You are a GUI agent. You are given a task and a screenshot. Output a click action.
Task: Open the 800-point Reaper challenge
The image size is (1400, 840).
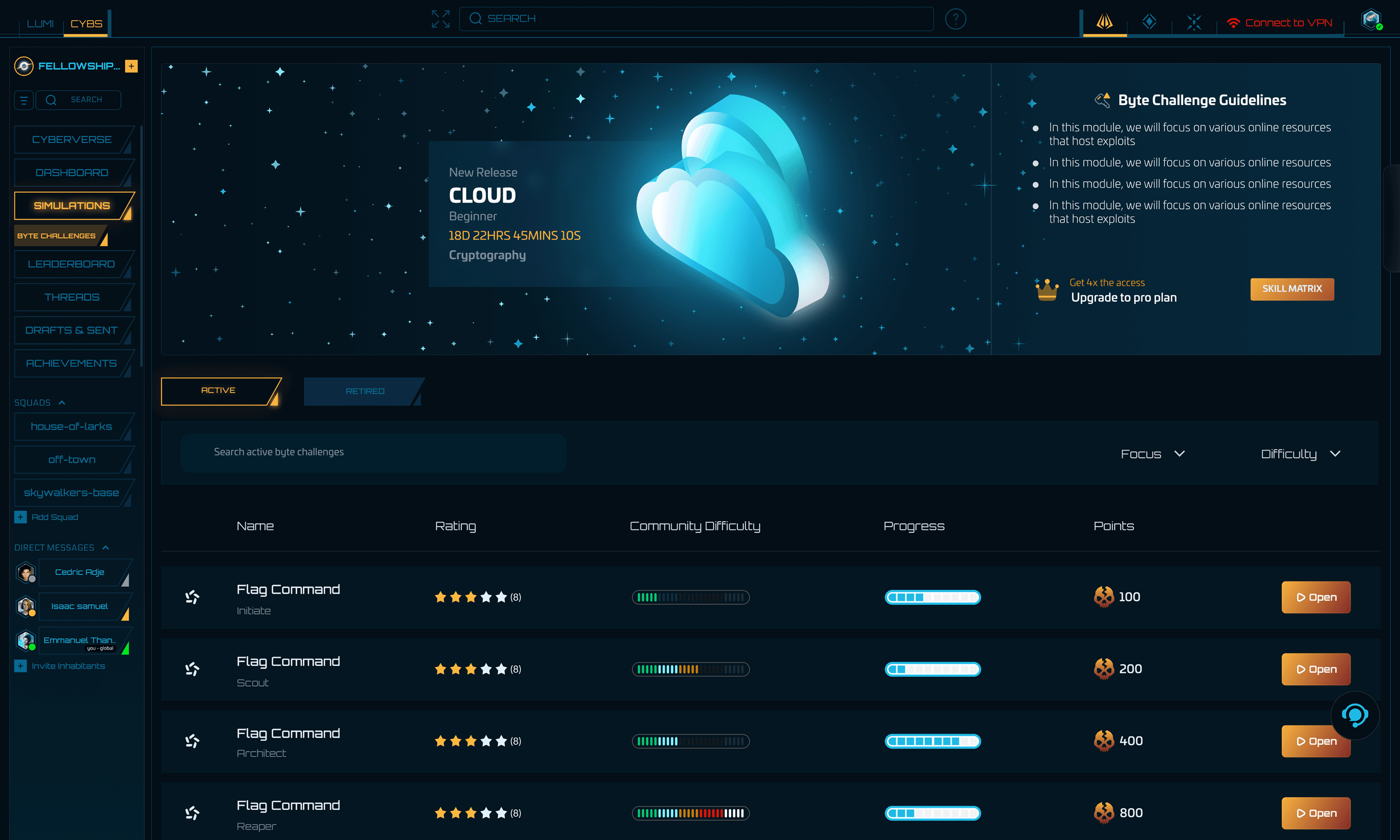1316,813
